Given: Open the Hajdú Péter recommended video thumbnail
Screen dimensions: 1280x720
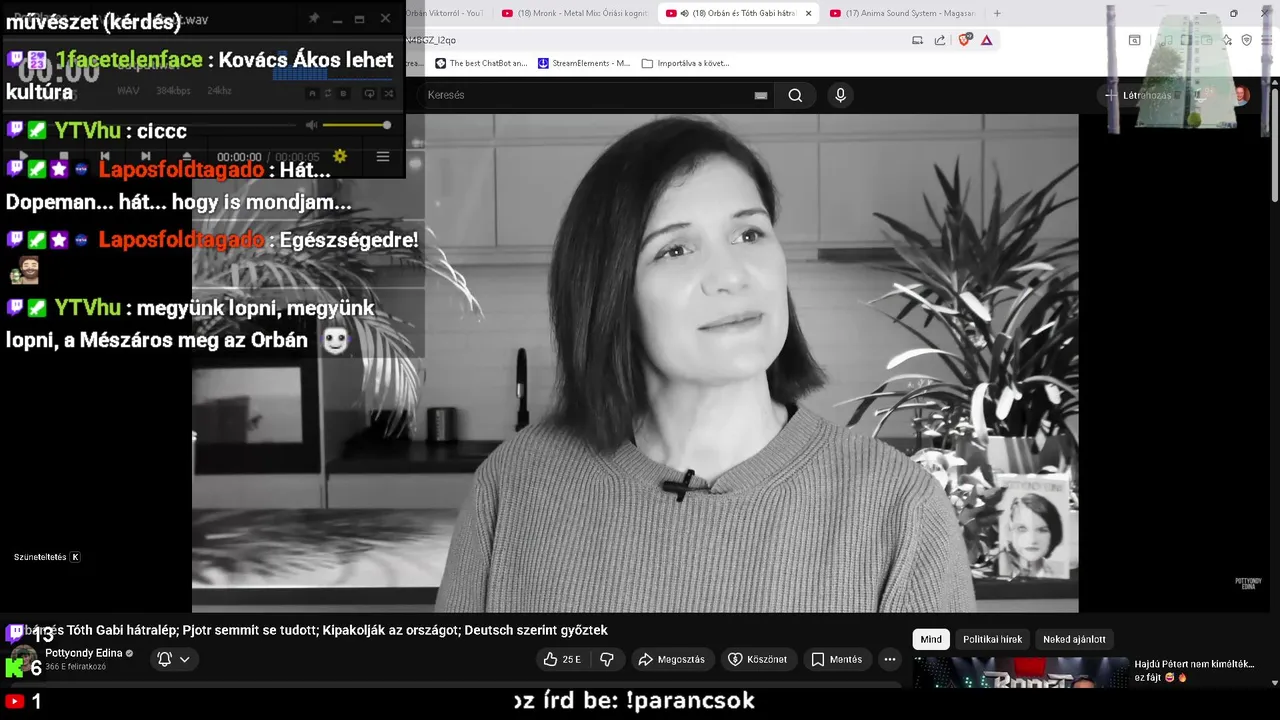Looking at the screenshot, I should coord(1020,673).
